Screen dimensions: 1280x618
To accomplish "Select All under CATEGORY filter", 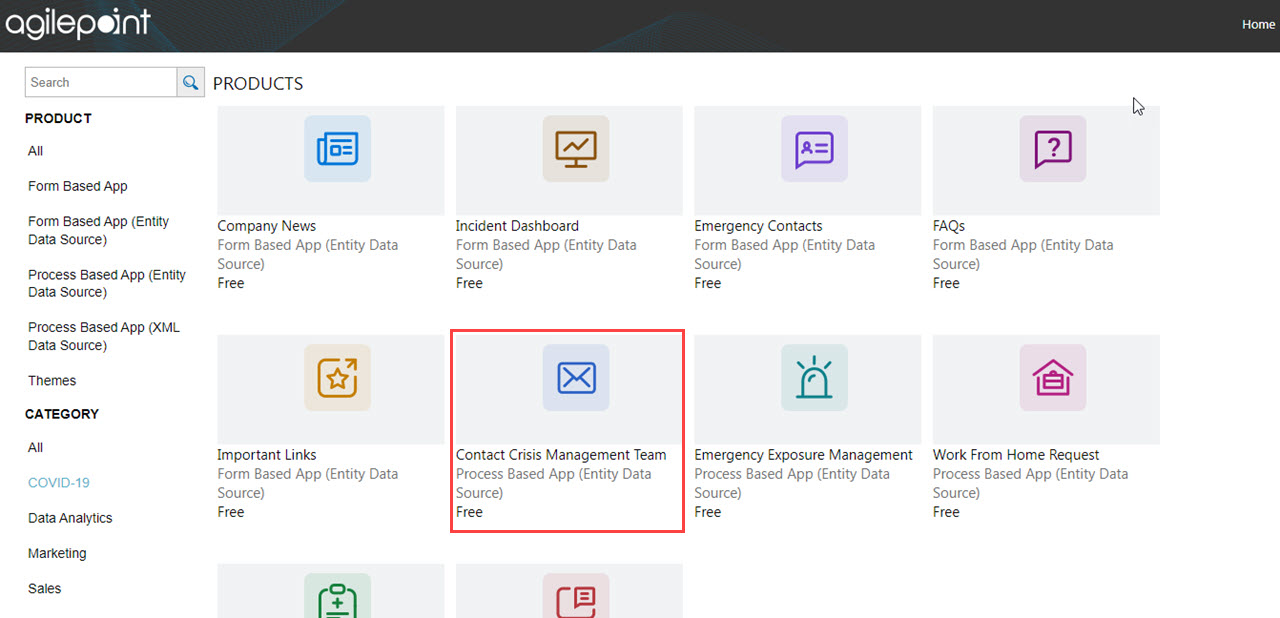I will (36, 448).
